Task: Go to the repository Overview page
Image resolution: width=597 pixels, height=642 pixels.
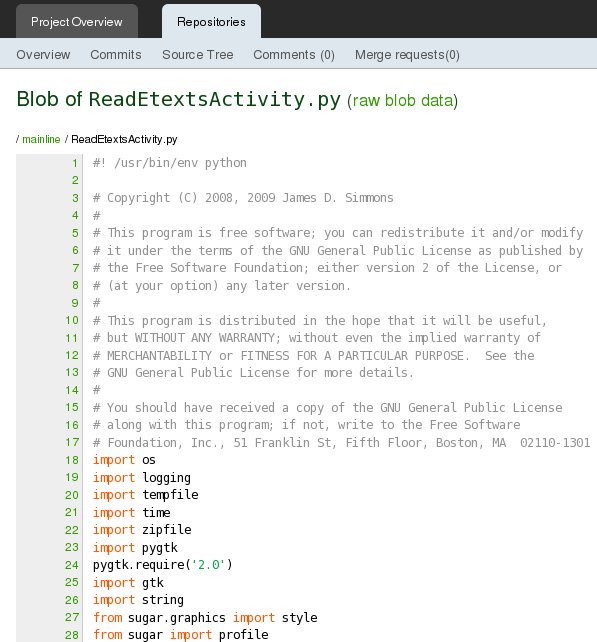Action: click(x=43, y=55)
